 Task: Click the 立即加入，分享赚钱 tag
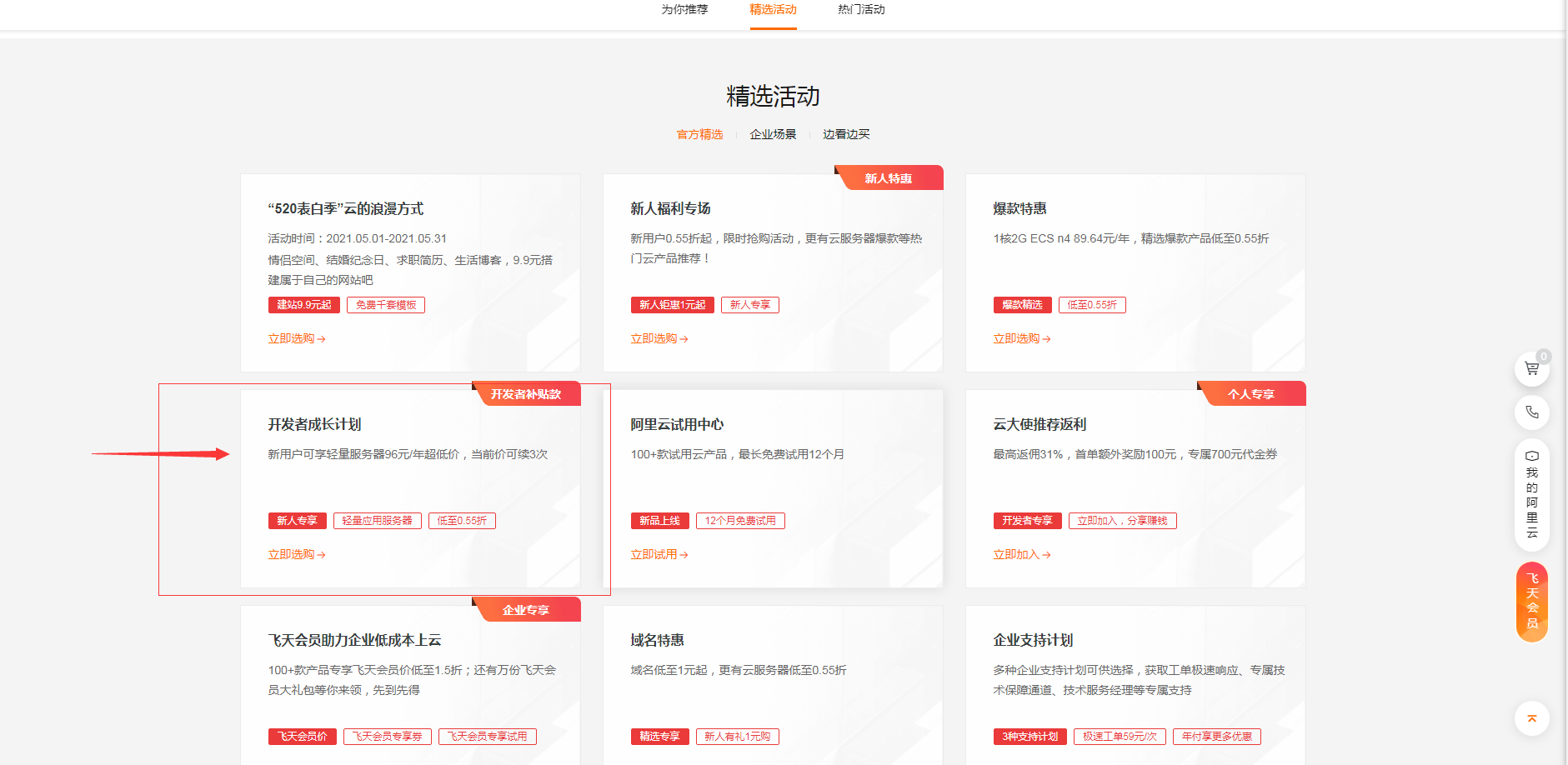[1122, 521]
